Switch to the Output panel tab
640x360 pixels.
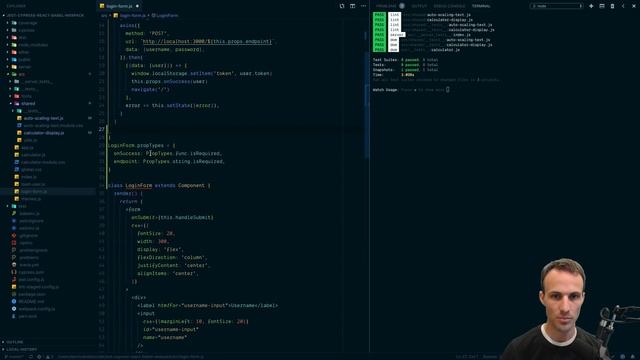pyautogui.click(x=419, y=6)
